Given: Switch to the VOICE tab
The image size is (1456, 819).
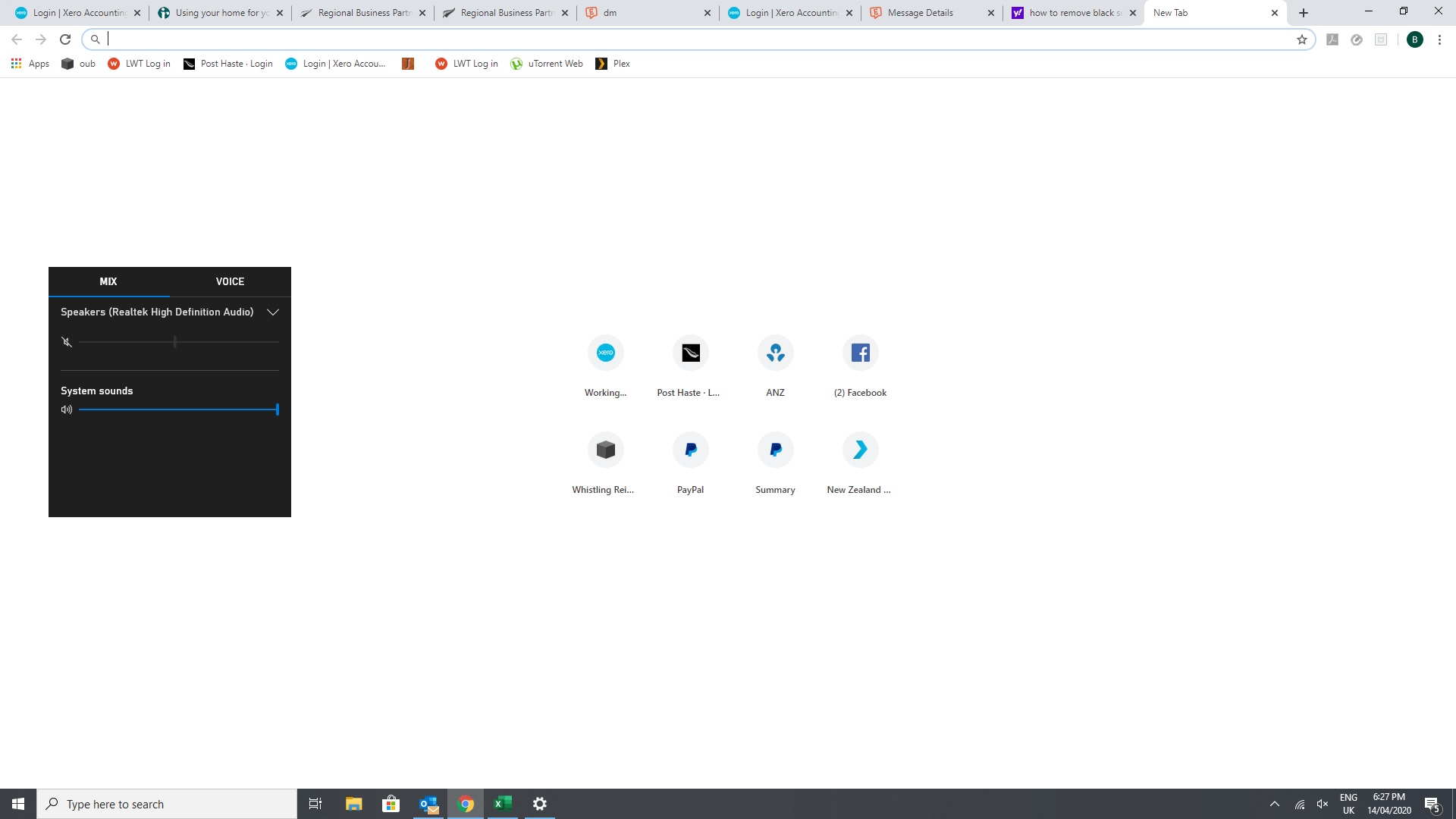Looking at the screenshot, I should (230, 281).
